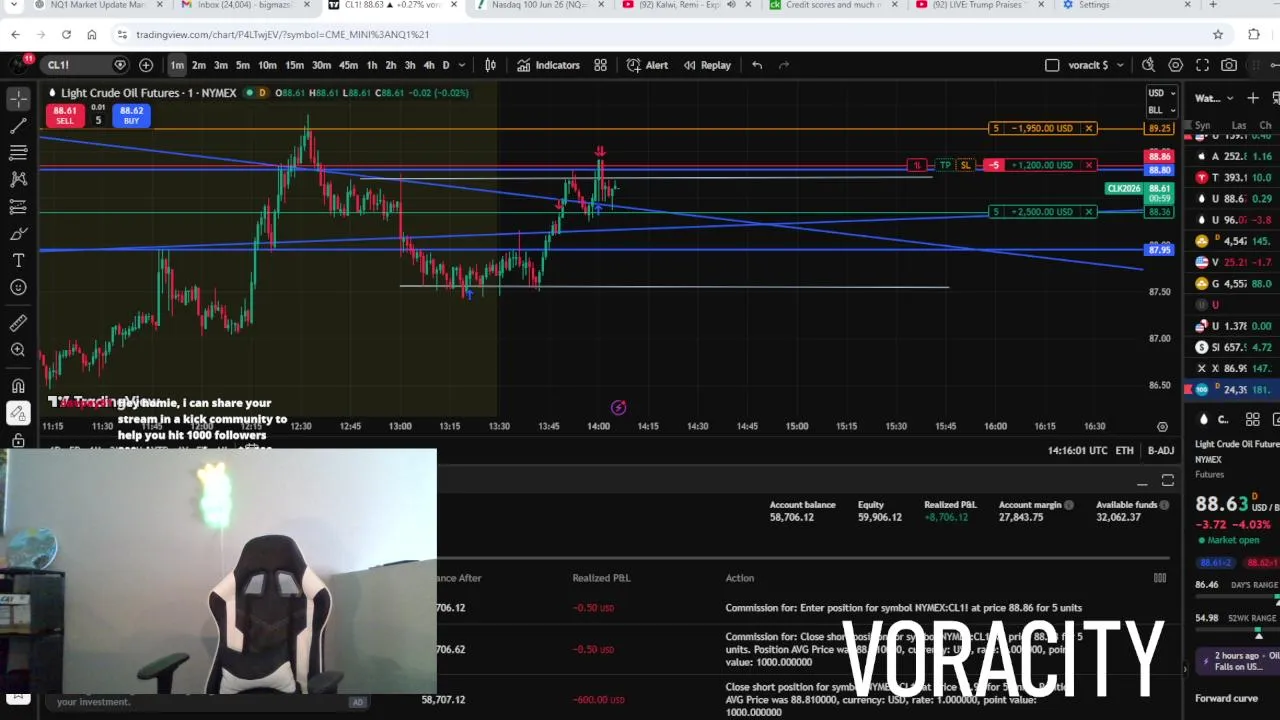Click the add symbol compare plus icon

pos(146,65)
